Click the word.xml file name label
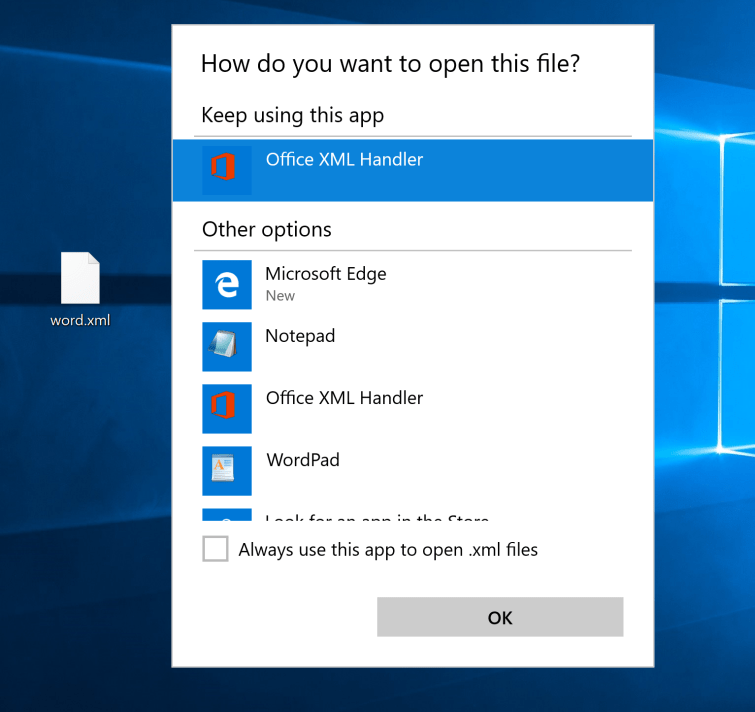This screenshot has width=755, height=712. [80, 320]
